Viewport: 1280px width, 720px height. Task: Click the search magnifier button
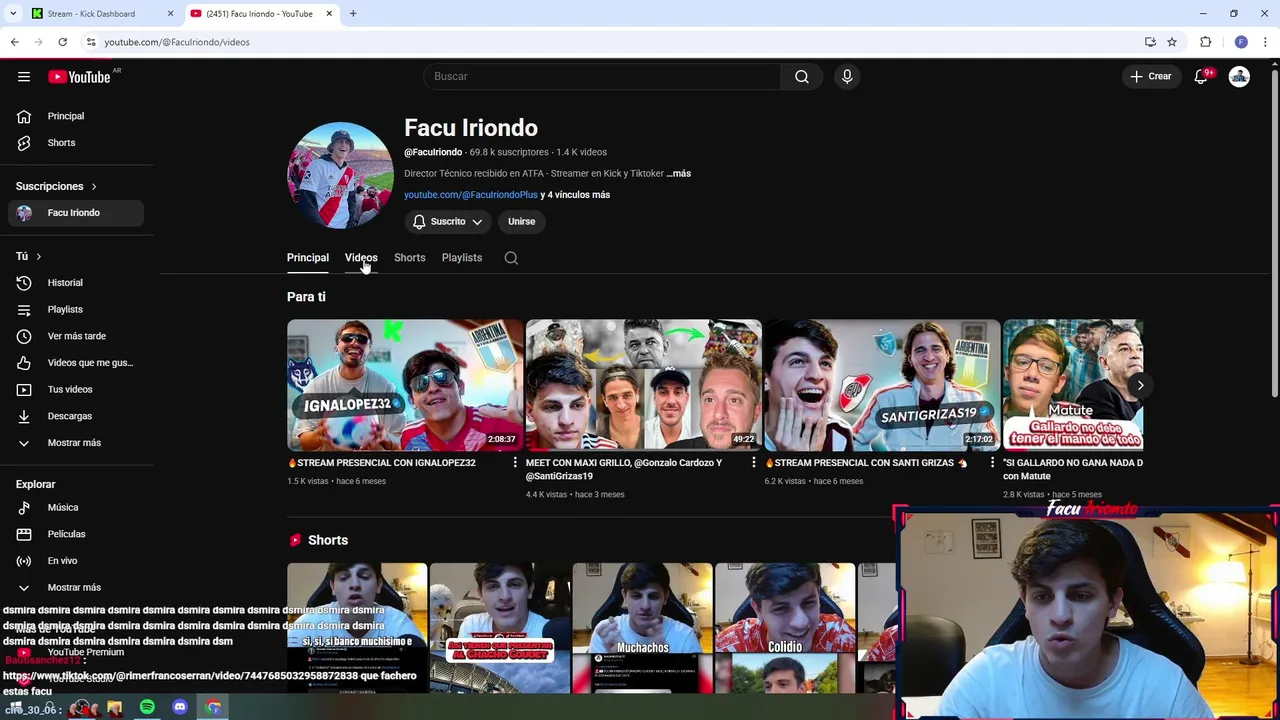(x=802, y=77)
